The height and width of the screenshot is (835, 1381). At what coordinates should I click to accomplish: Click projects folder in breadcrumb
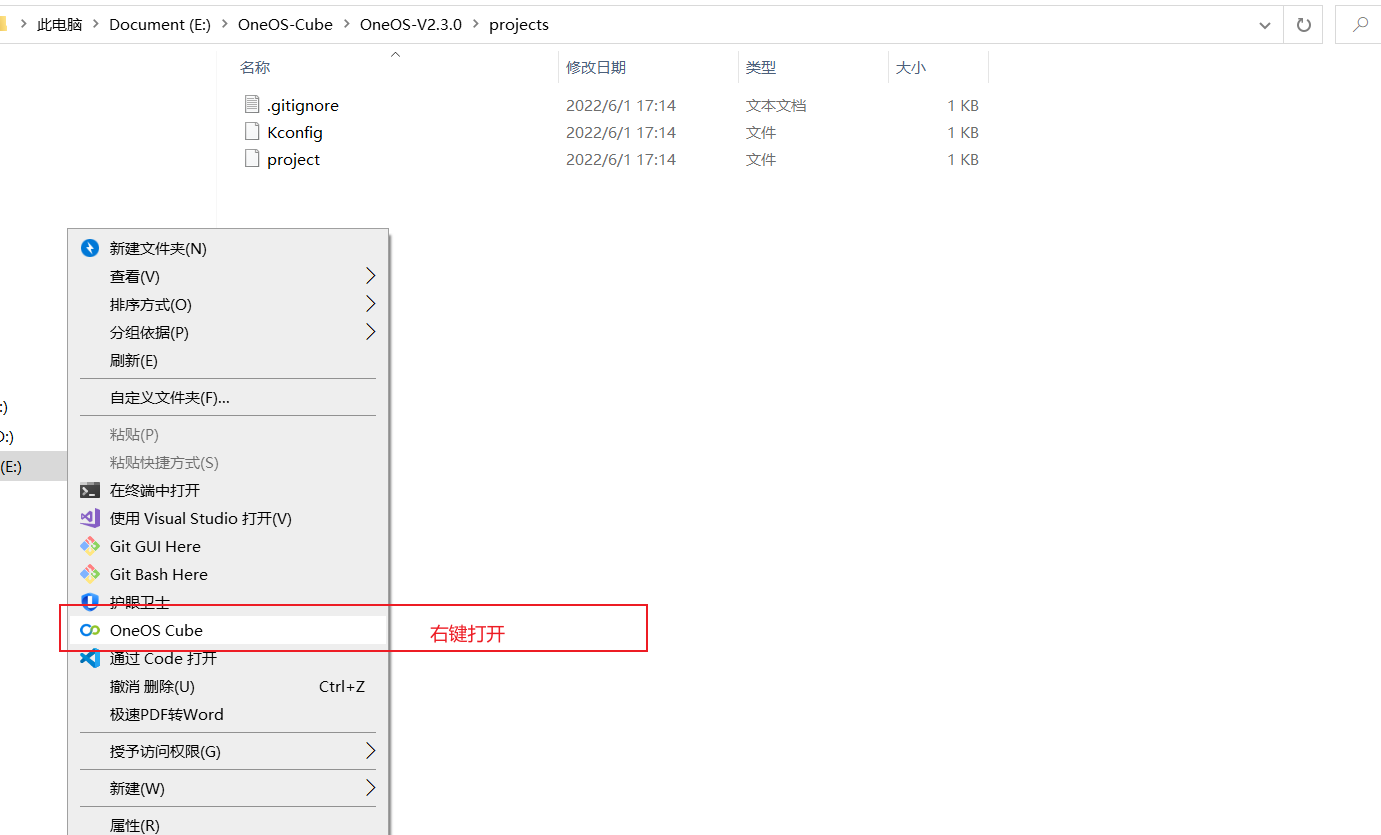tap(519, 25)
